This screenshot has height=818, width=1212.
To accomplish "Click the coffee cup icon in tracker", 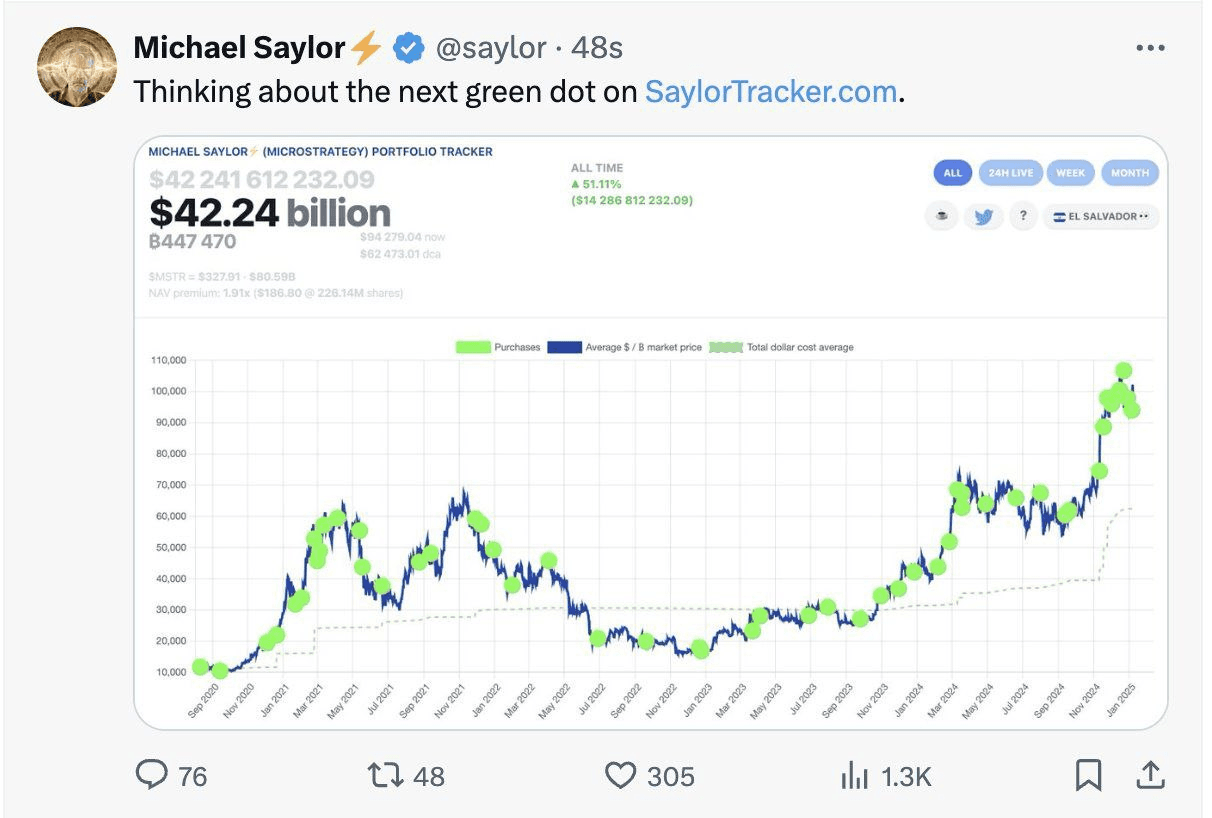I will (941, 216).
